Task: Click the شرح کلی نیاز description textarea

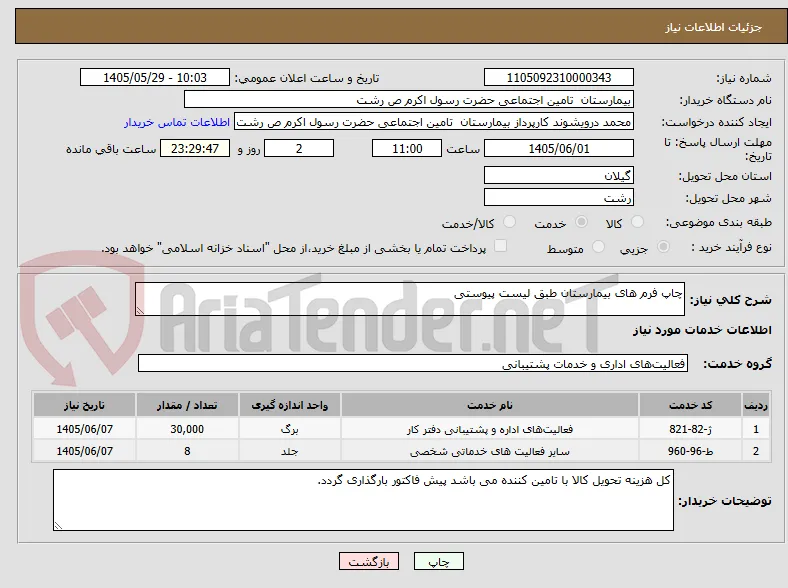Action: [x=410, y=299]
